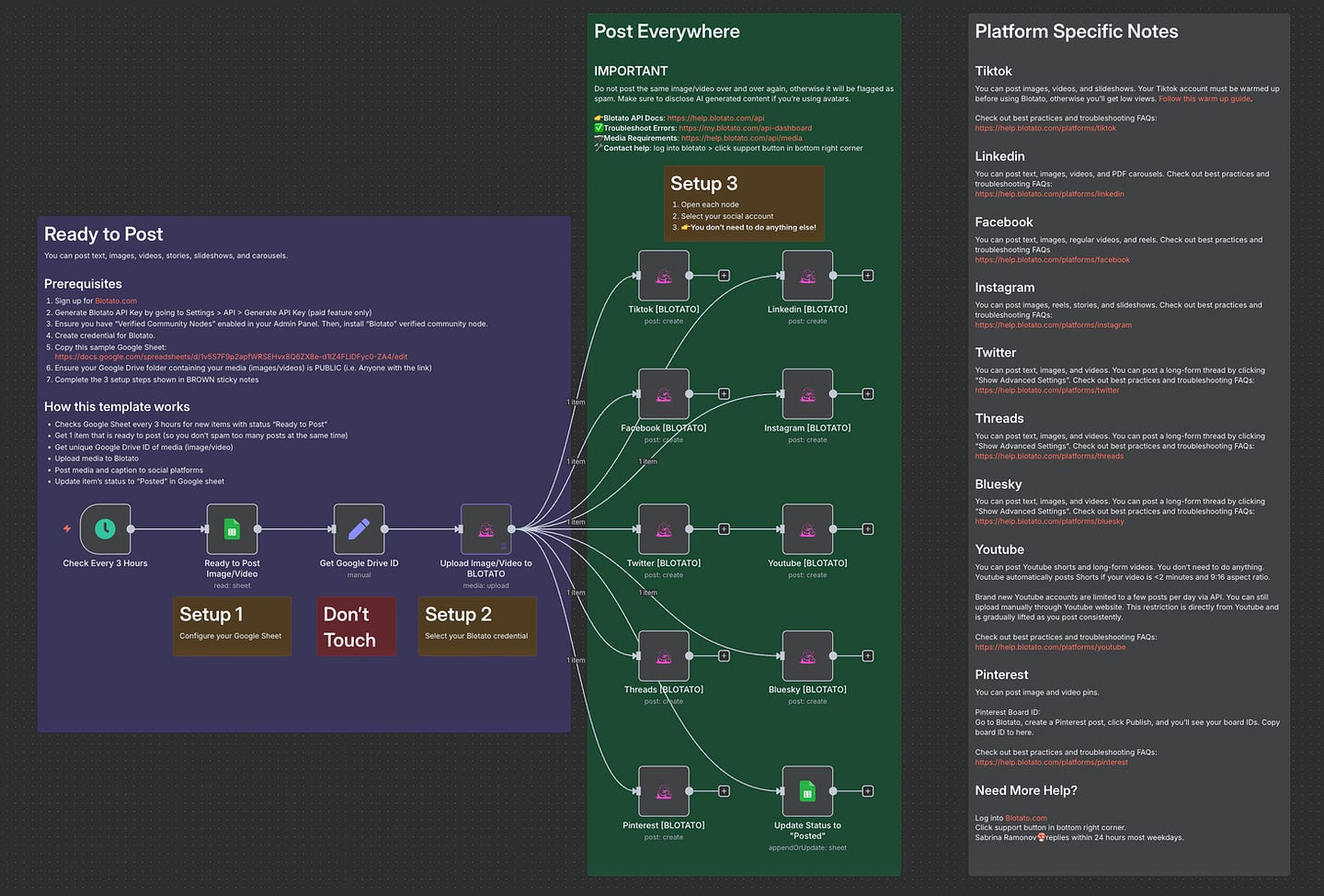Open the Instagram [BLOTATO] node
Screen dimensions: 1324x896
pyautogui.click(x=807, y=393)
